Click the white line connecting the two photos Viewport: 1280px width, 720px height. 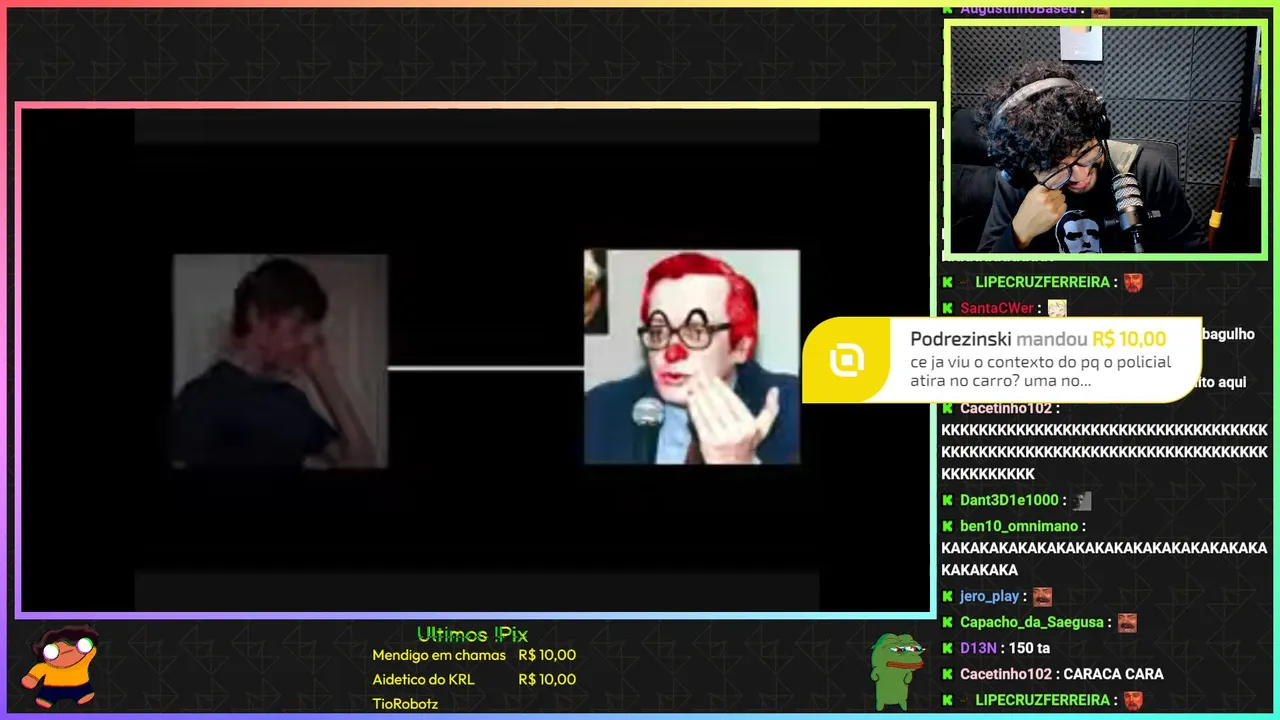486,368
